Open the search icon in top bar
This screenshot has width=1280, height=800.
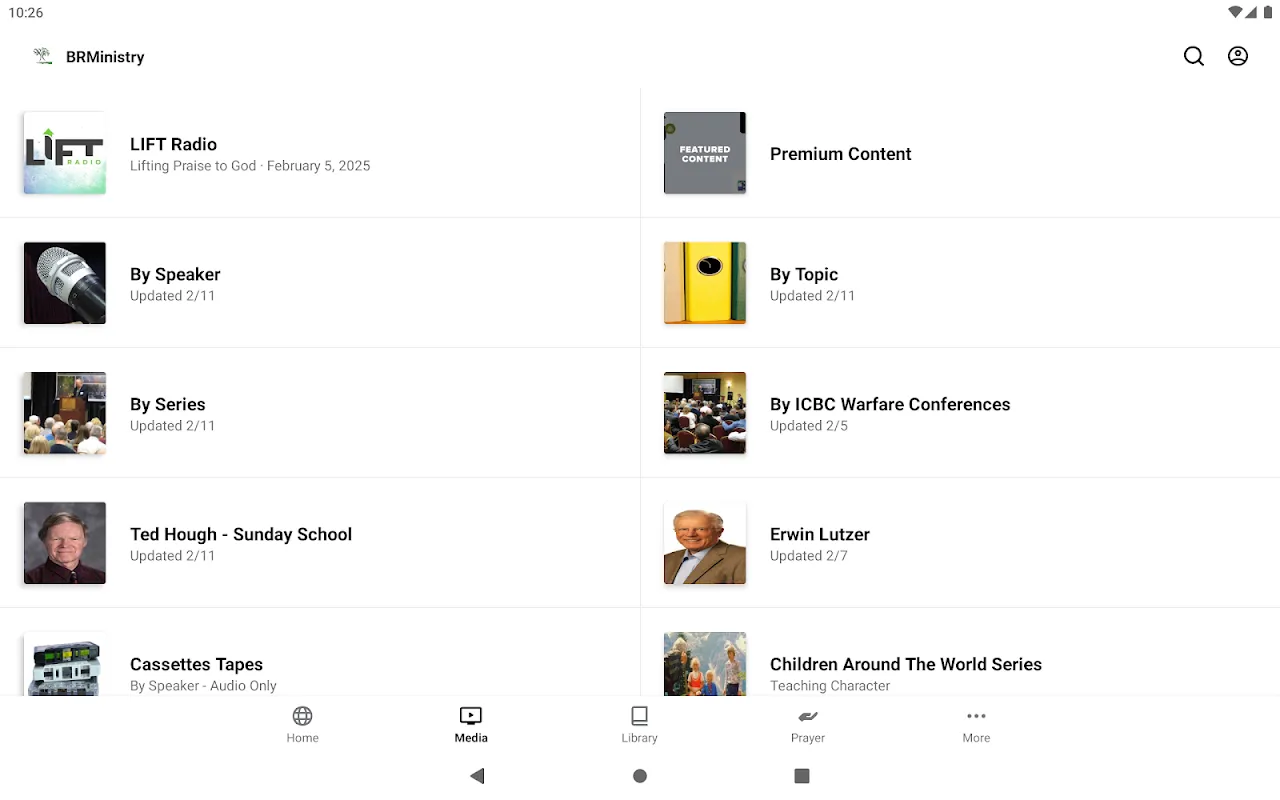tap(1193, 57)
